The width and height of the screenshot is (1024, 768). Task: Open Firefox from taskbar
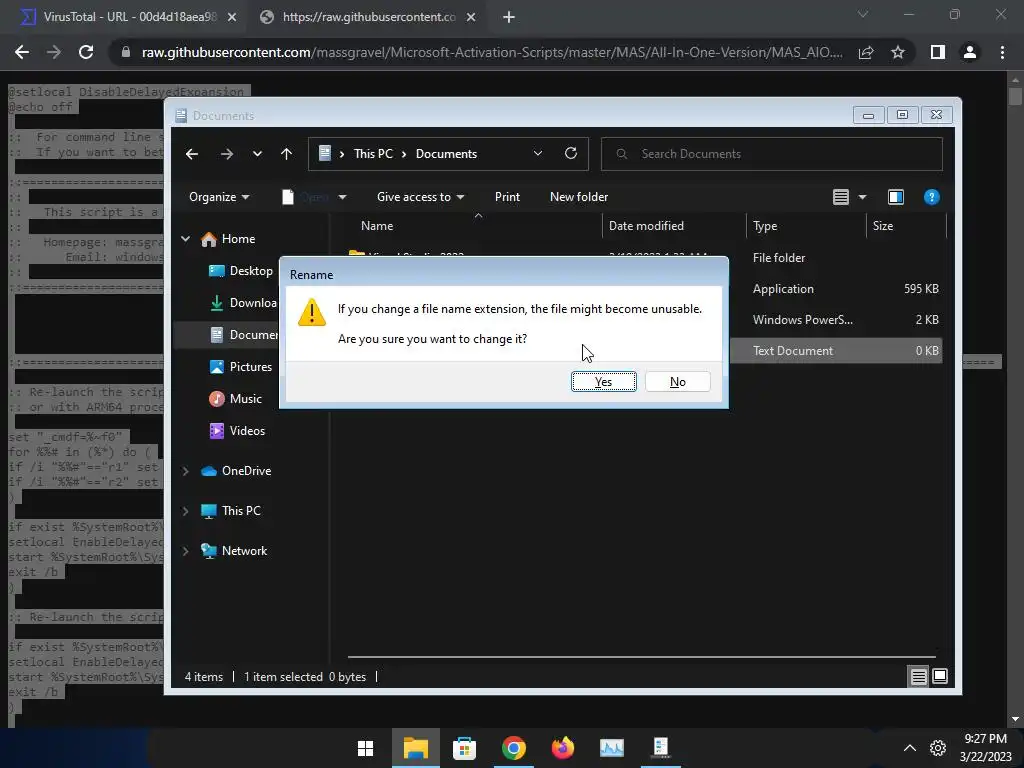(562, 748)
